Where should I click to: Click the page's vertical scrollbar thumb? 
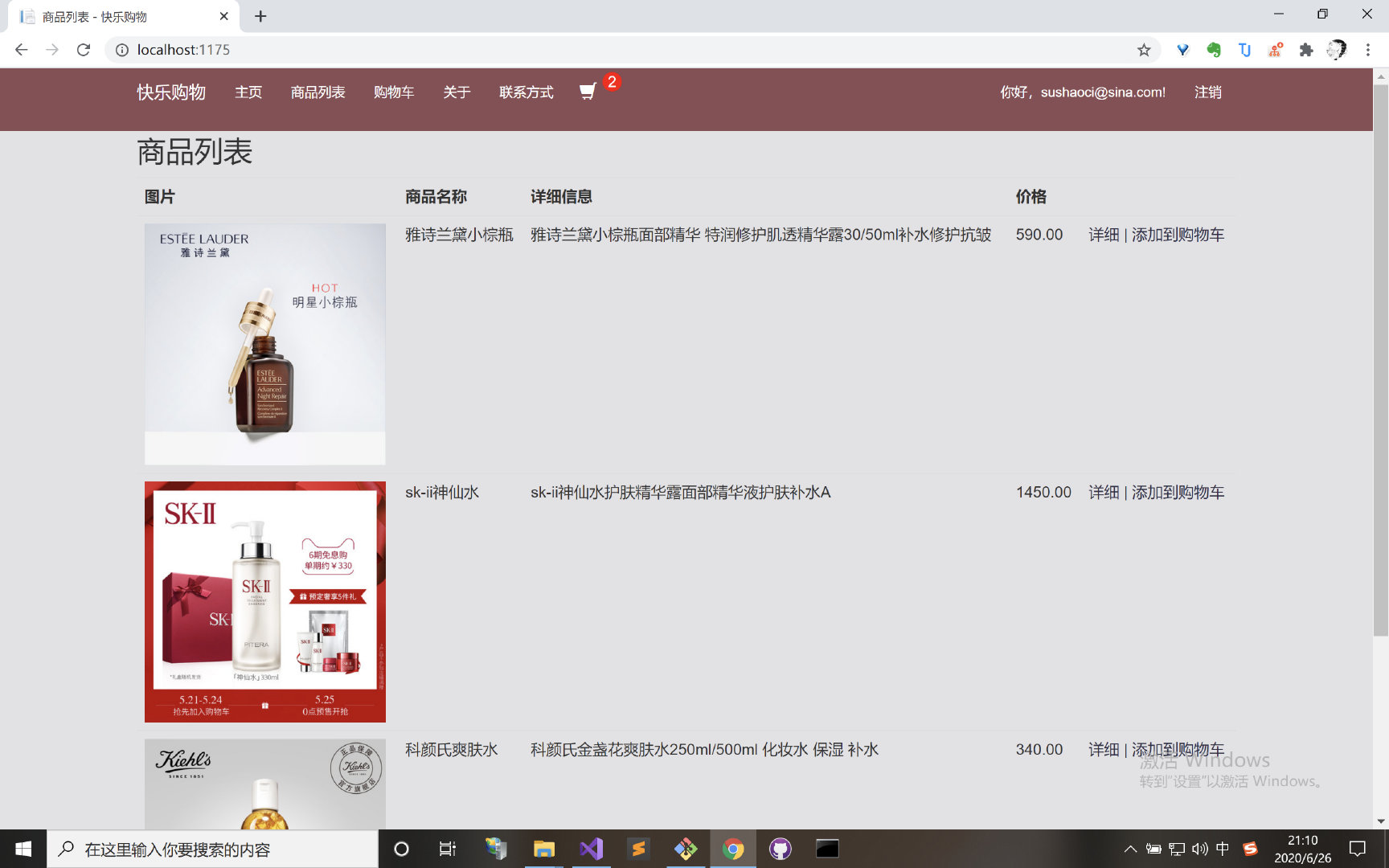click(x=1381, y=360)
